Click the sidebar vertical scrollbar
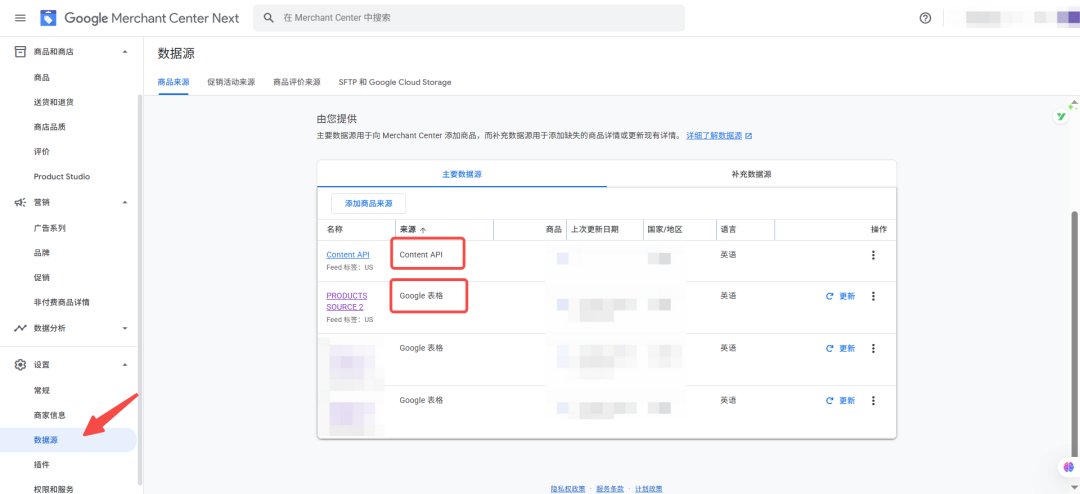Viewport: 1080px width, 494px height. pyautogui.click(x=141, y=289)
